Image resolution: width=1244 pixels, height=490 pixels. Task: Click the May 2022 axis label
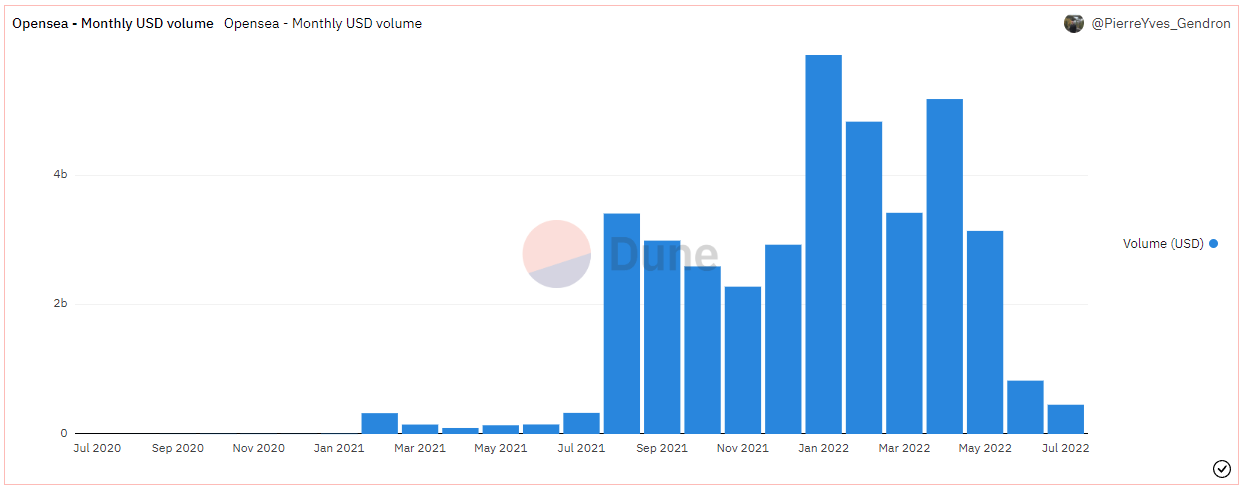985,448
